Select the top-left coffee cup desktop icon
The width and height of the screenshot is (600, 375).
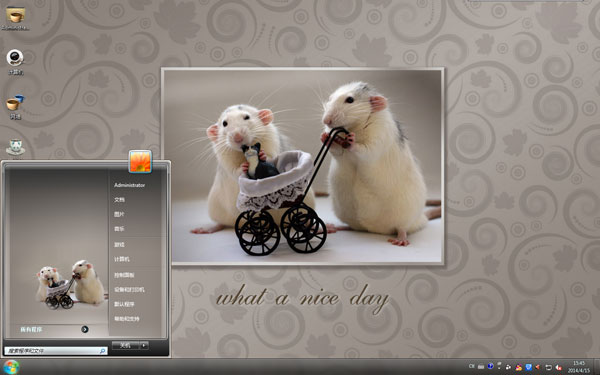click(x=15, y=15)
